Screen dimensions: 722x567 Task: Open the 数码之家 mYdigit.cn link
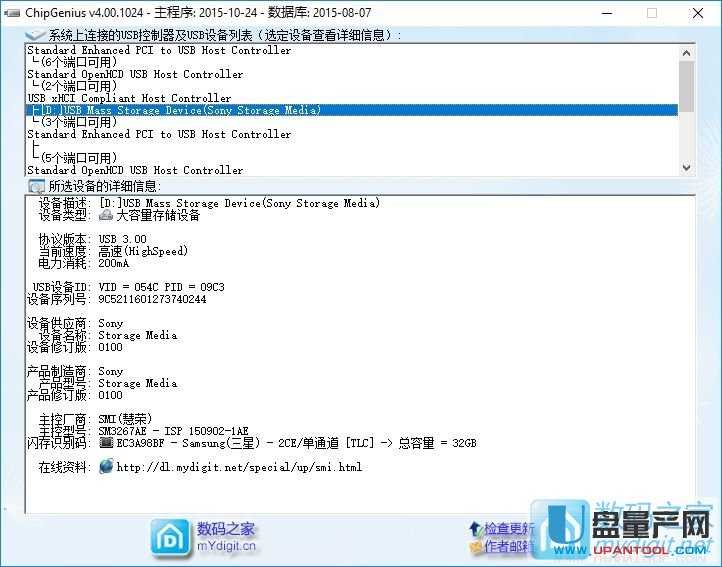(x=226, y=537)
